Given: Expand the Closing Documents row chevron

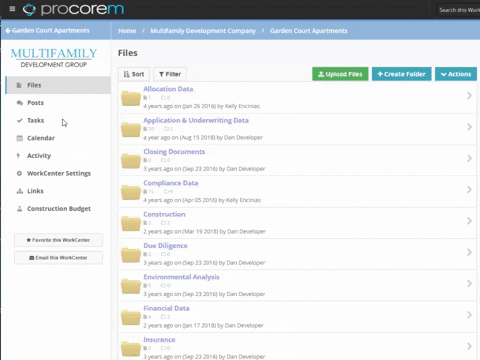Looking at the screenshot, I should (469, 158).
